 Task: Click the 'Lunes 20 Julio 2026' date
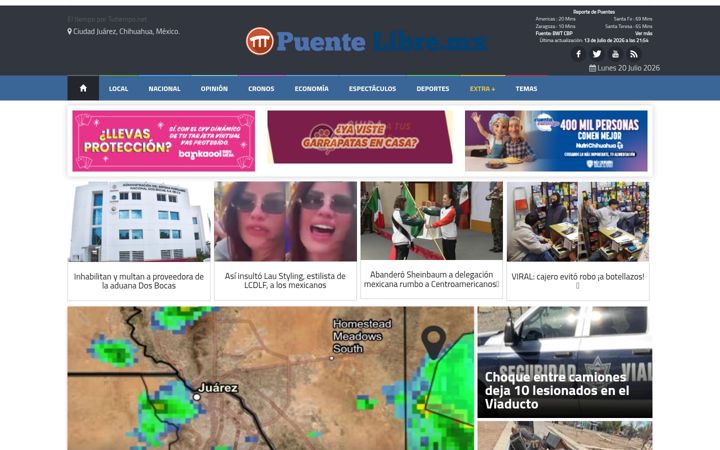628,68
